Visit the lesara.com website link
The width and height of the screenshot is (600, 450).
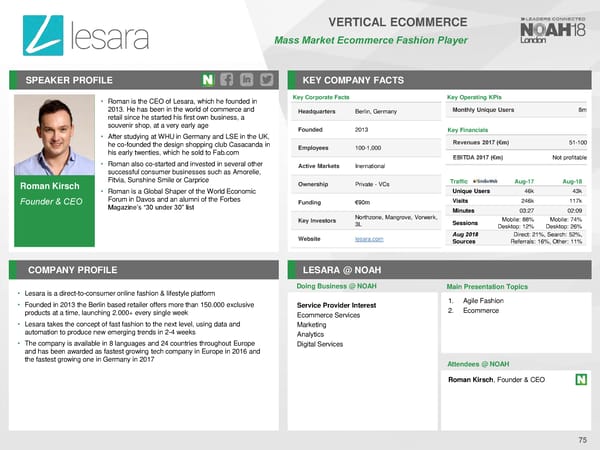(368, 238)
